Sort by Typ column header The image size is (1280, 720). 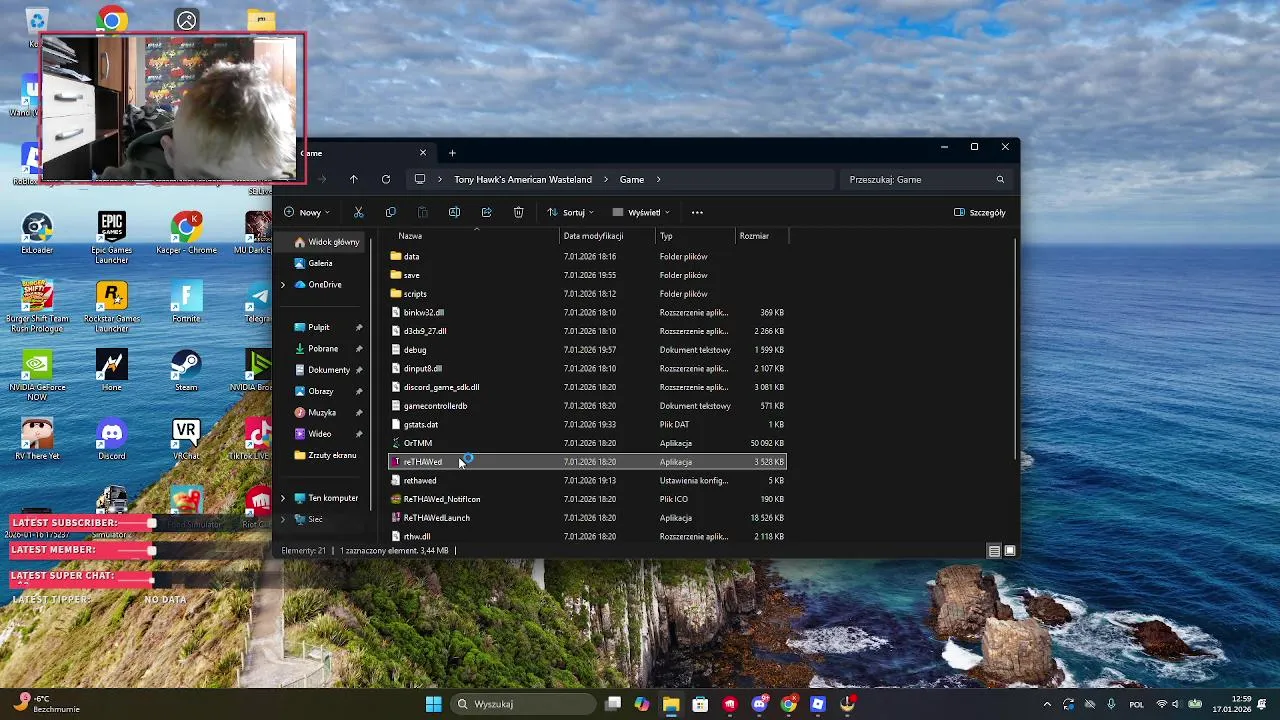(696, 236)
